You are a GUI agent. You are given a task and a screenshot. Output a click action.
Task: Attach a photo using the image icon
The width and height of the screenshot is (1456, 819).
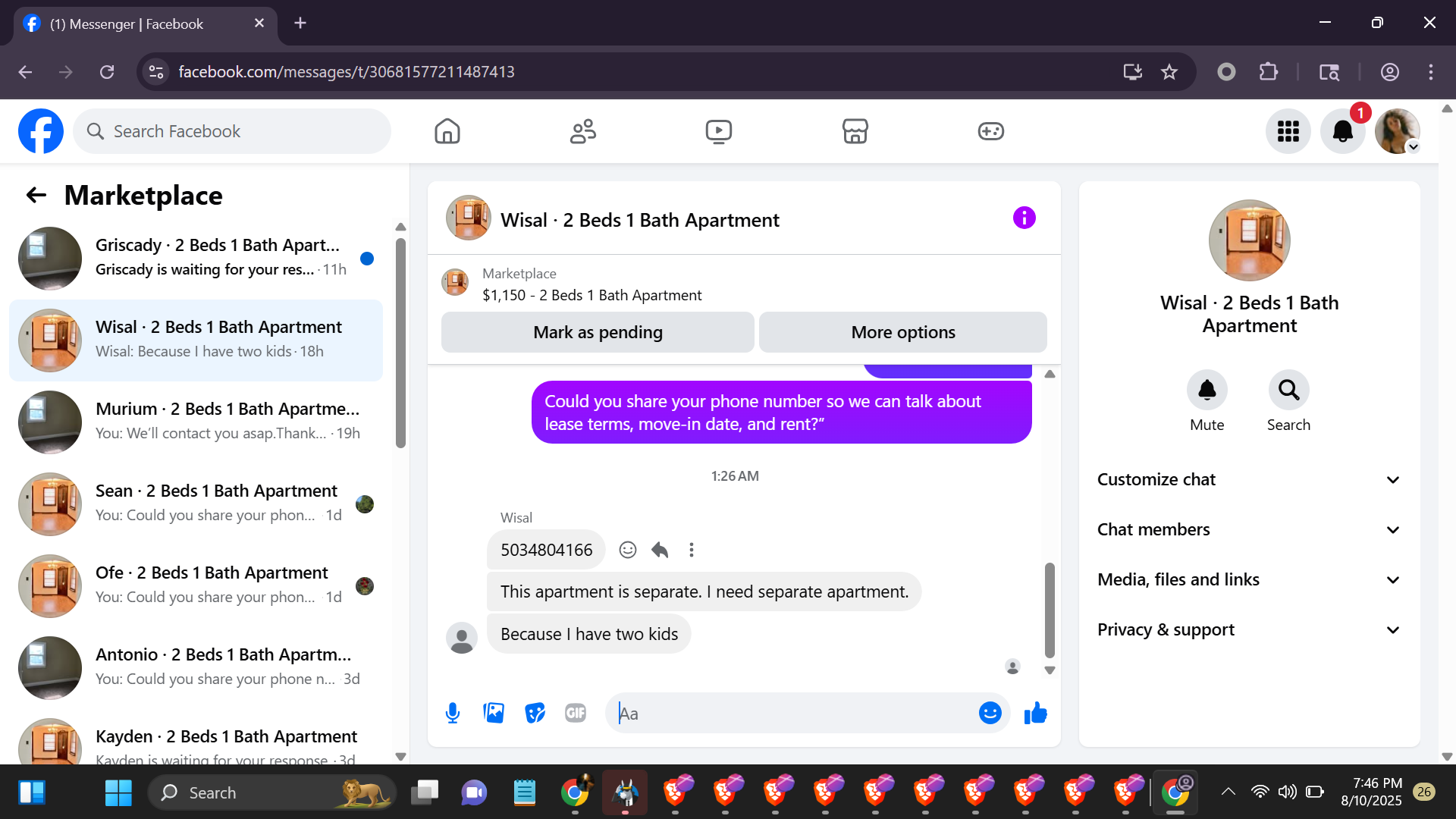tap(494, 713)
